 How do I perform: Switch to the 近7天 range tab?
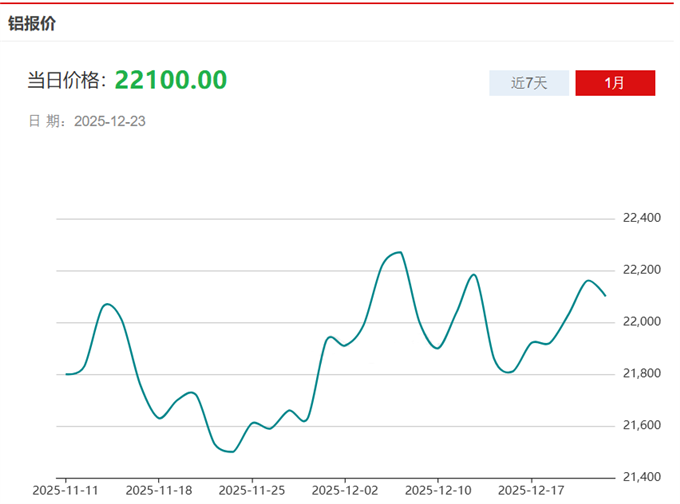pyautogui.click(x=529, y=83)
